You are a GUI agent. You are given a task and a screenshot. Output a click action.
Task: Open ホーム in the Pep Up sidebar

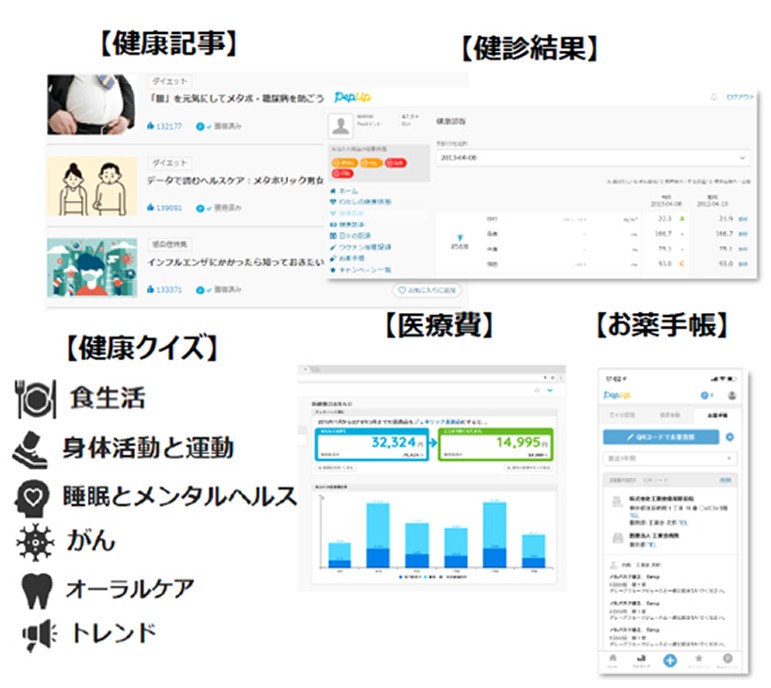(x=348, y=190)
